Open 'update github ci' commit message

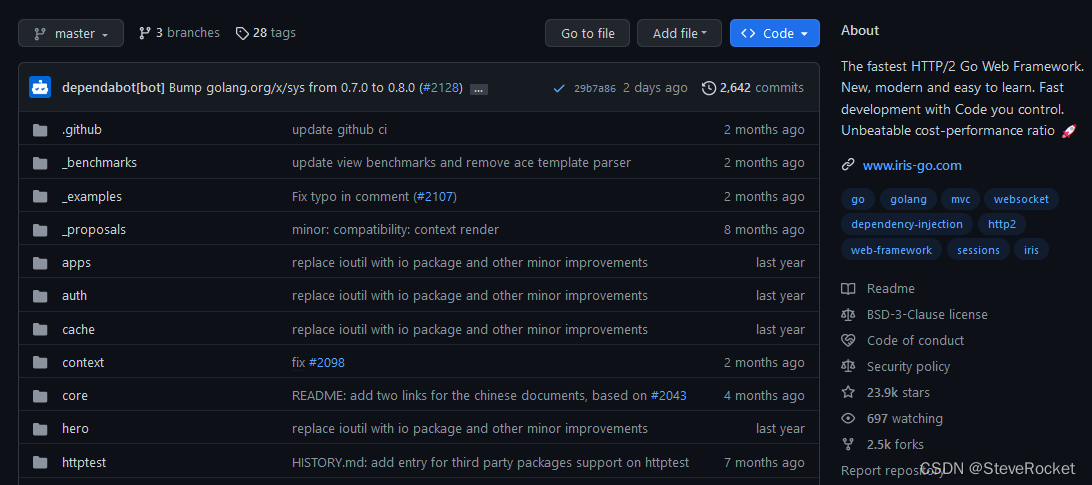(x=339, y=130)
